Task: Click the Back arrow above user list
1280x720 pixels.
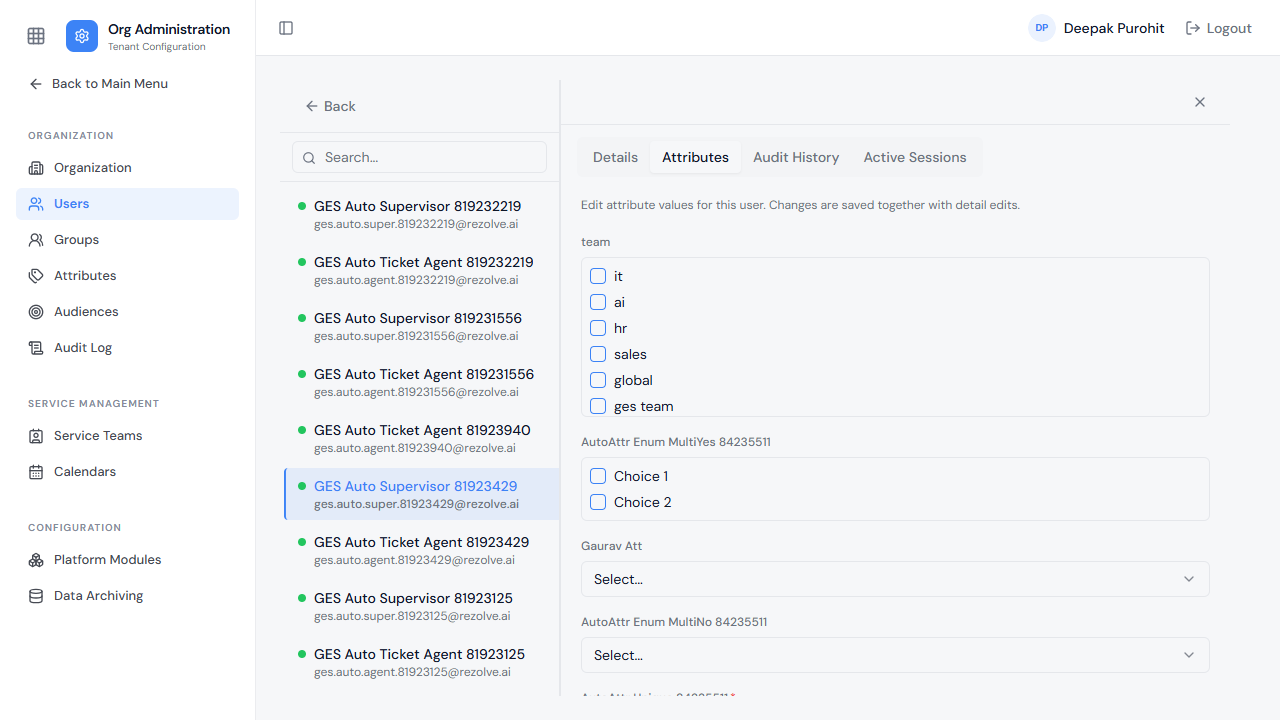Action: click(312, 106)
